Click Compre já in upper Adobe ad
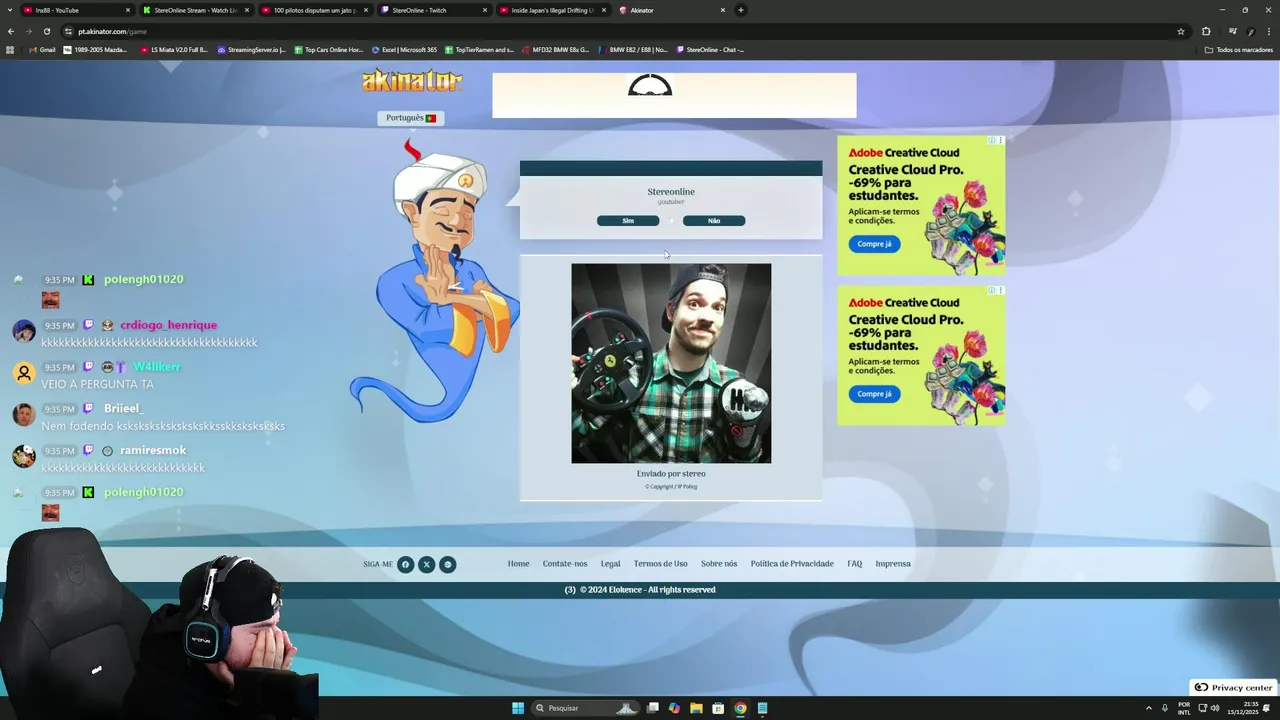The image size is (1280, 720). [x=874, y=244]
